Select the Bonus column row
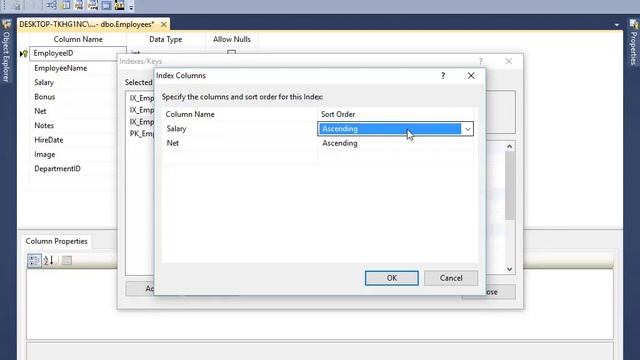Screen dimensions: 640x360 (44, 97)
